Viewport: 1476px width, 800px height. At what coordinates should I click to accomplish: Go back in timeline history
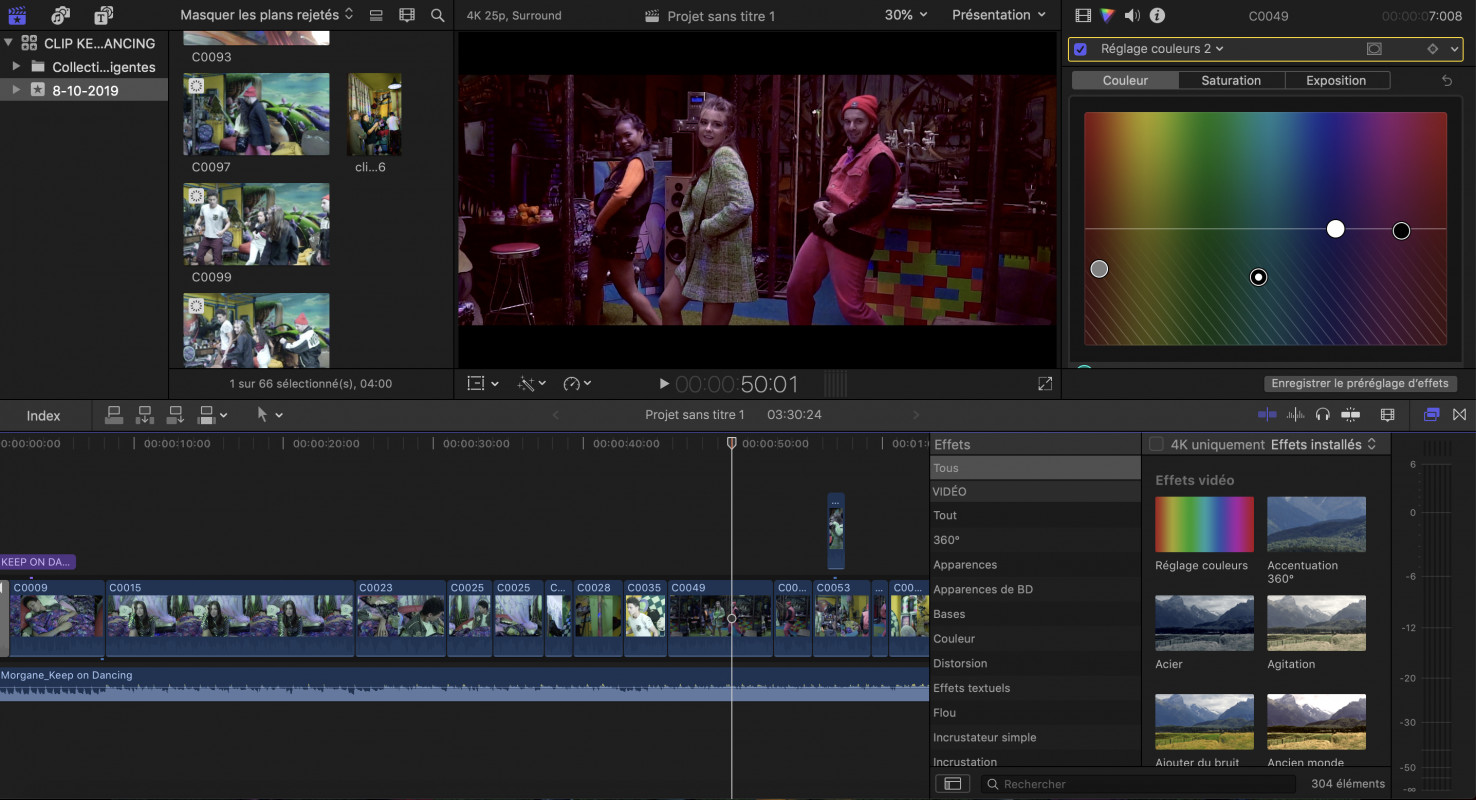tap(556, 415)
